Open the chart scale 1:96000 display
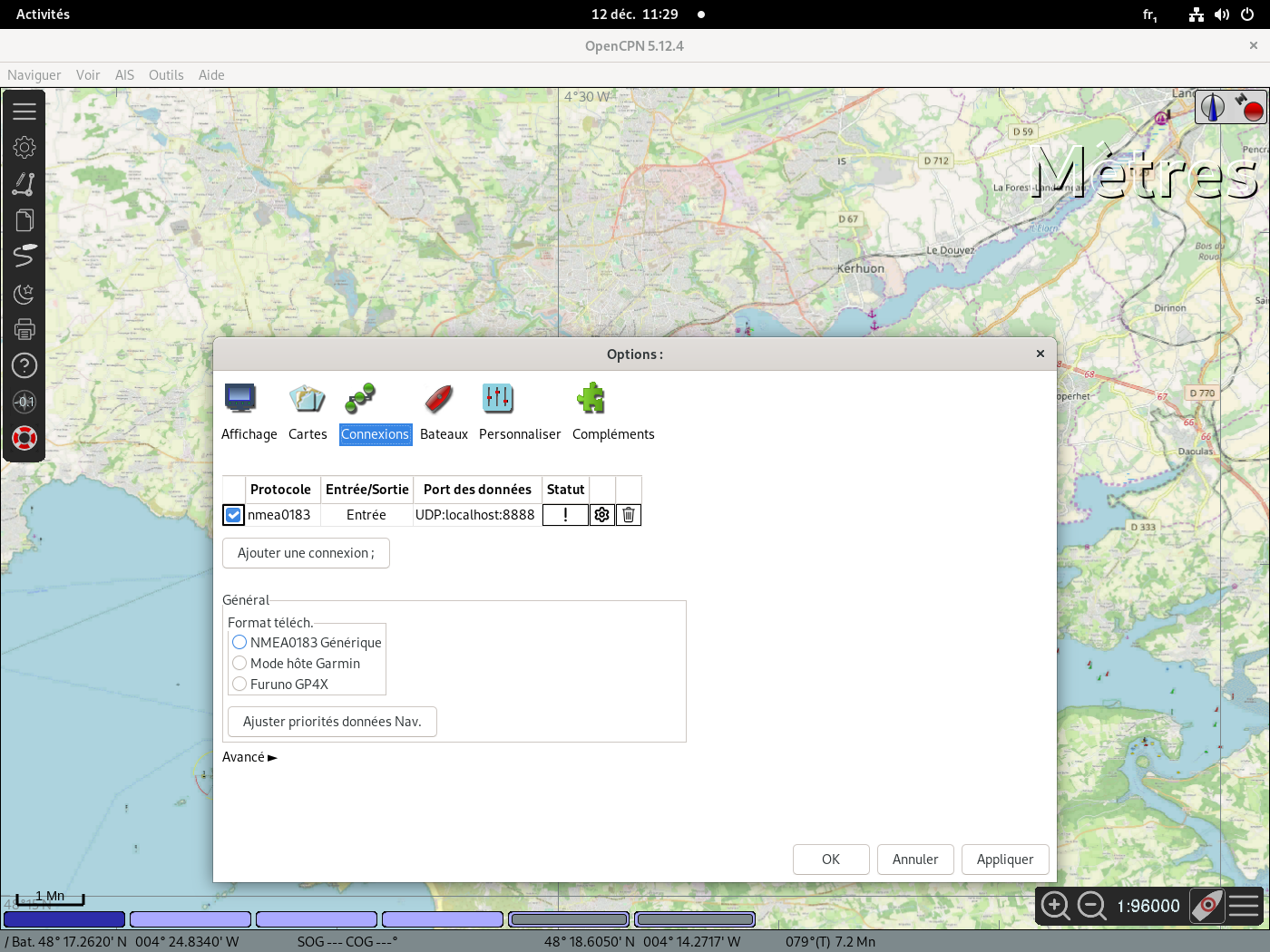 click(1148, 906)
